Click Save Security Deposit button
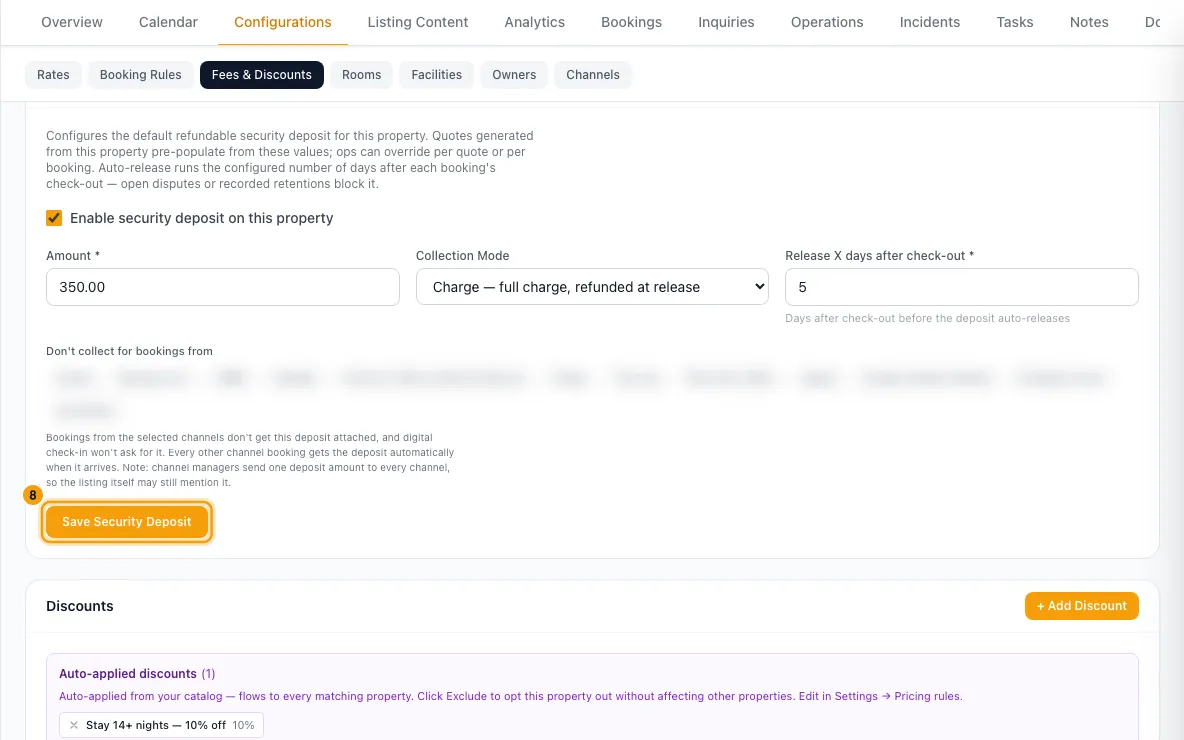Screen dimensions: 1184x740 click(x=127, y=522)
